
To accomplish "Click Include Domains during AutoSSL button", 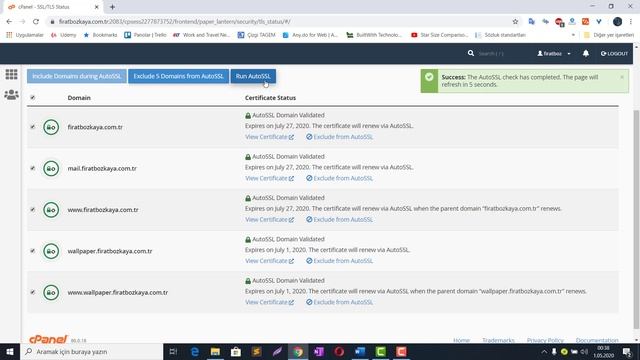I will tap(77, 76).
